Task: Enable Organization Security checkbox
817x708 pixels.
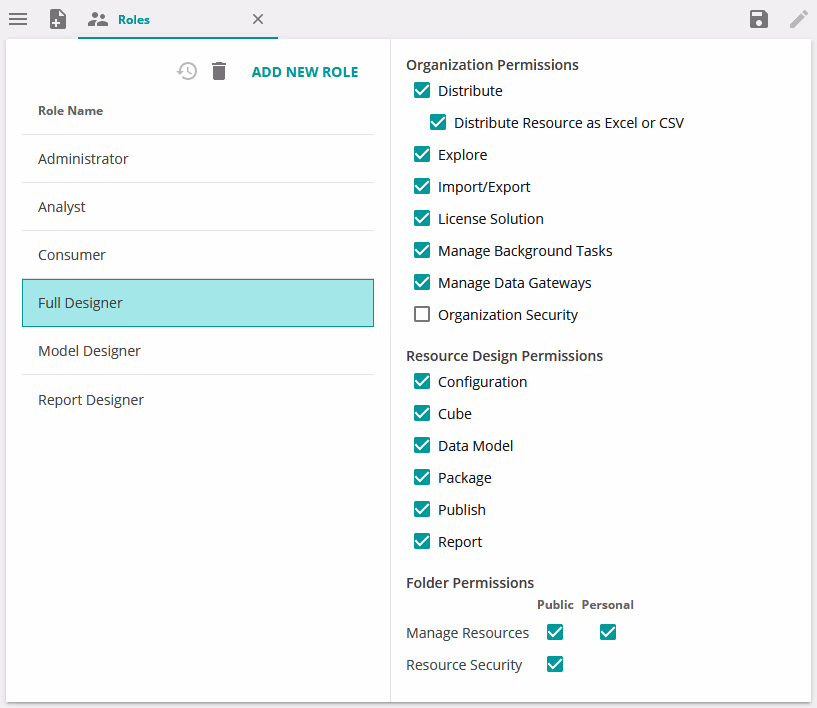Action: (422, 315)
